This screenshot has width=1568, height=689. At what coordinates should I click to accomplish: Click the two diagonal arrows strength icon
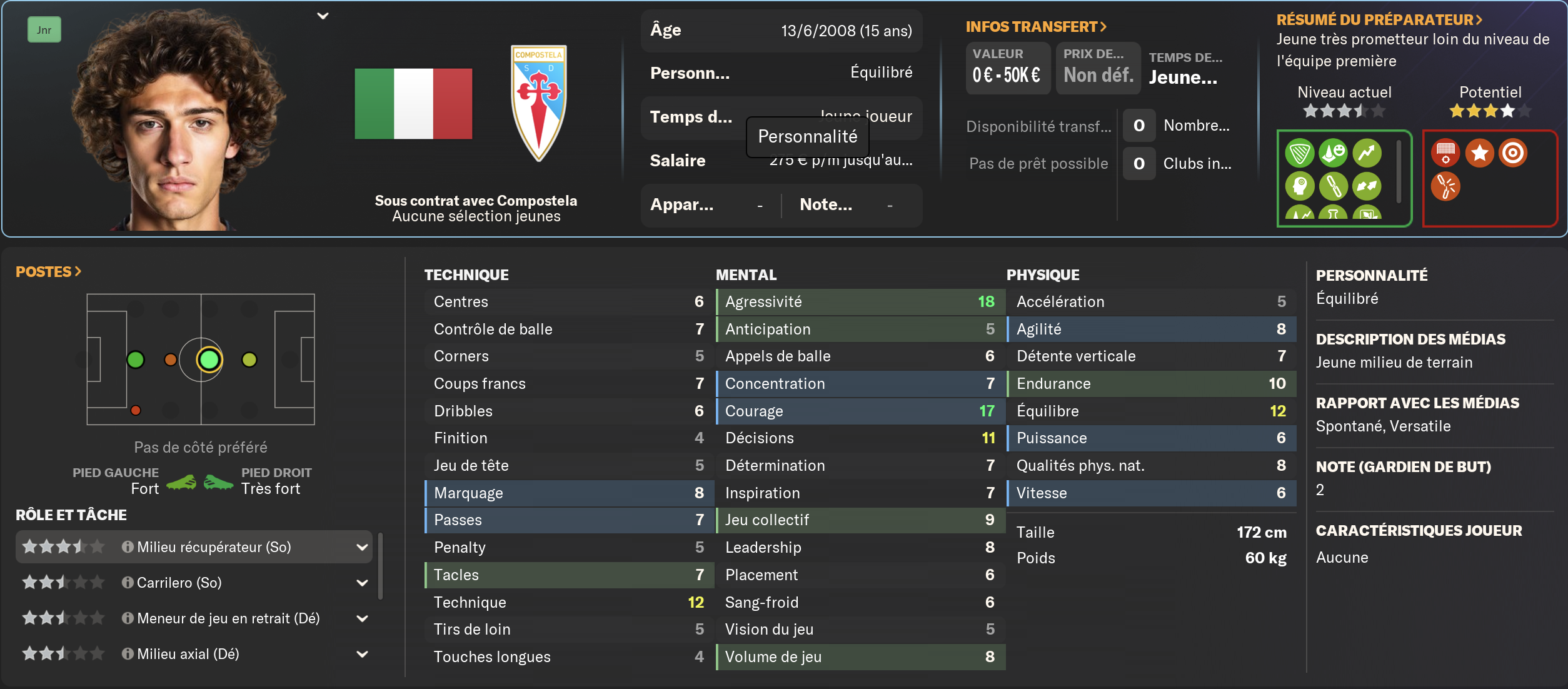pos(1367,186)
